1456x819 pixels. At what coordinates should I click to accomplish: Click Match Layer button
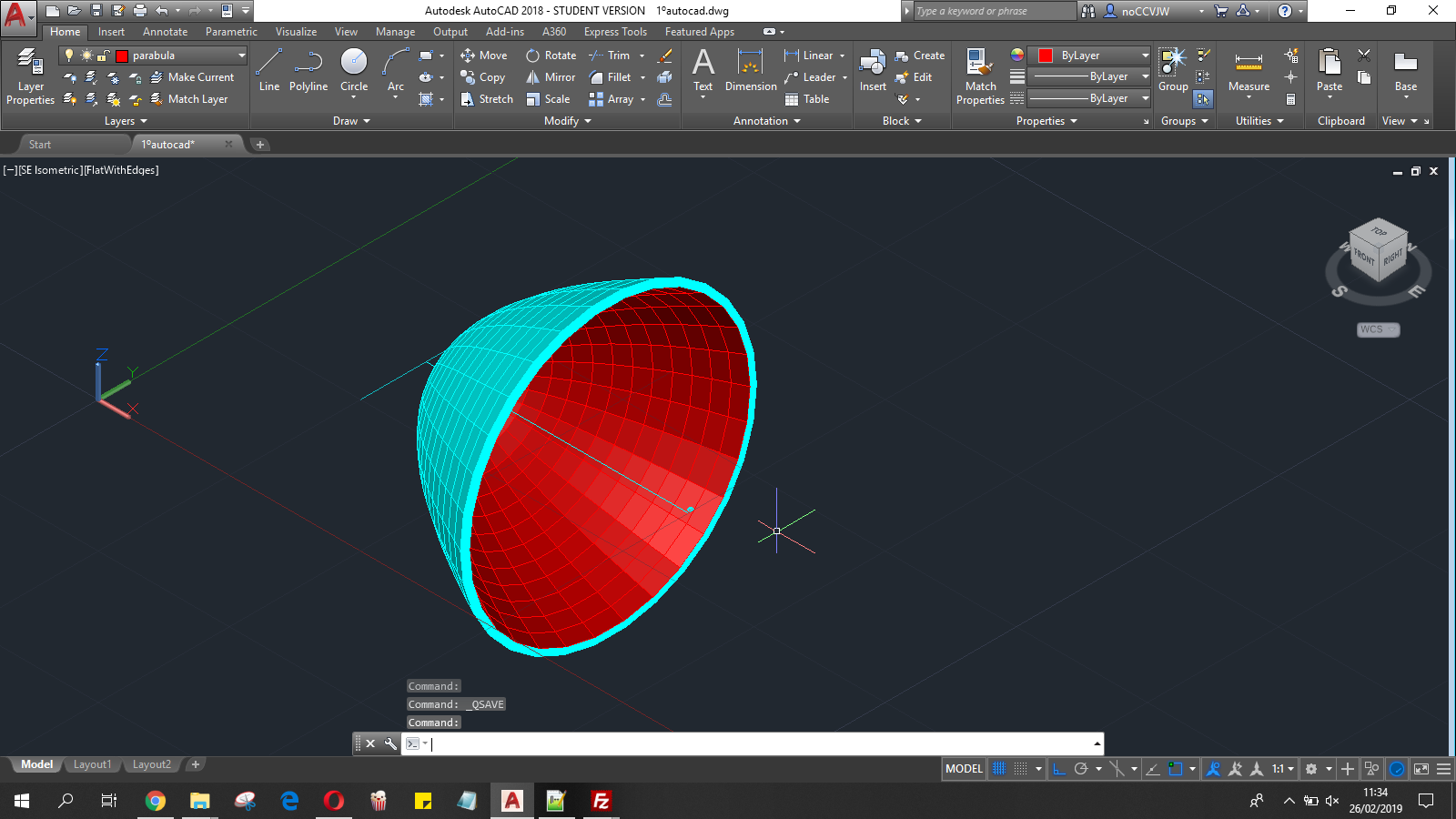tap(189, 99)
